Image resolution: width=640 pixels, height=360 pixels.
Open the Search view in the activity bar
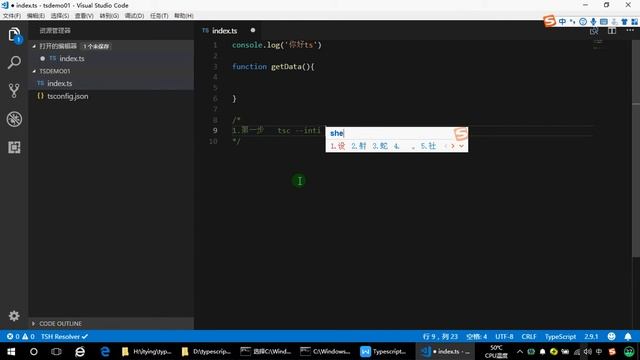(14, 62)
